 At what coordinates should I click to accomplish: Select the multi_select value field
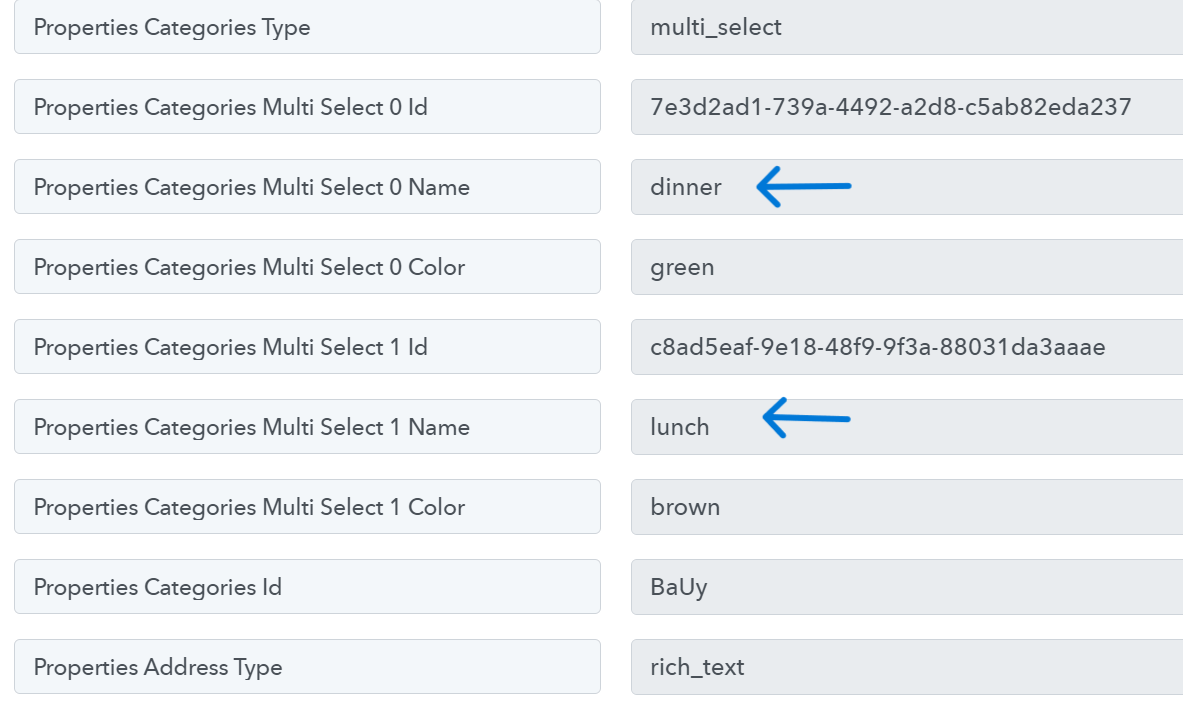click(907, 27)
